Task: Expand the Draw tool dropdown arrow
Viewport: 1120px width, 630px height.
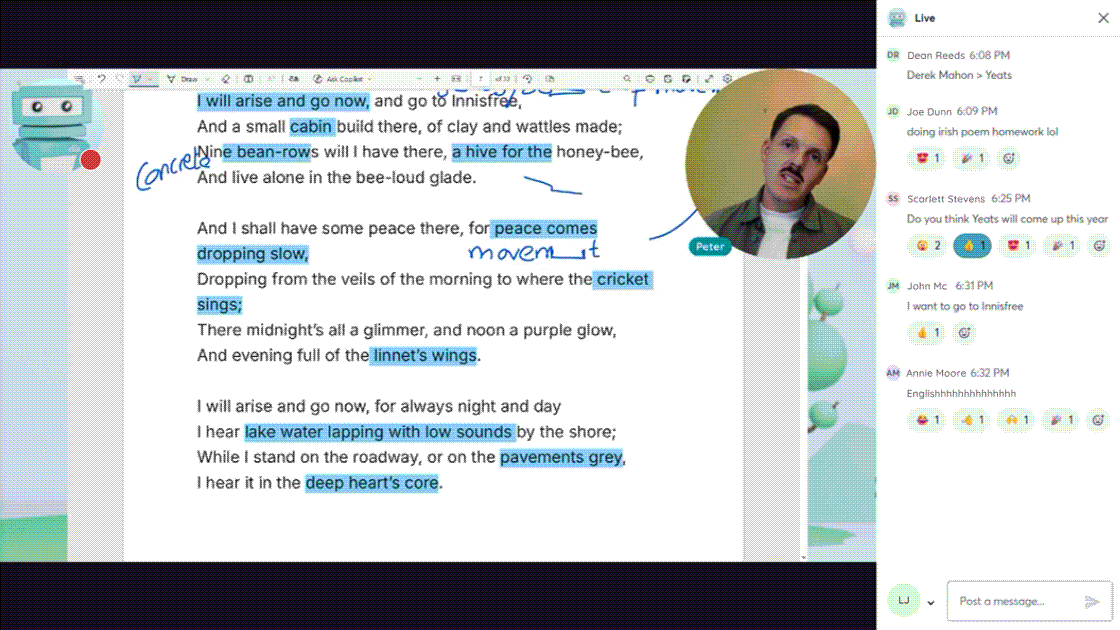Action: pyautogui.click(x=207, y=79)
